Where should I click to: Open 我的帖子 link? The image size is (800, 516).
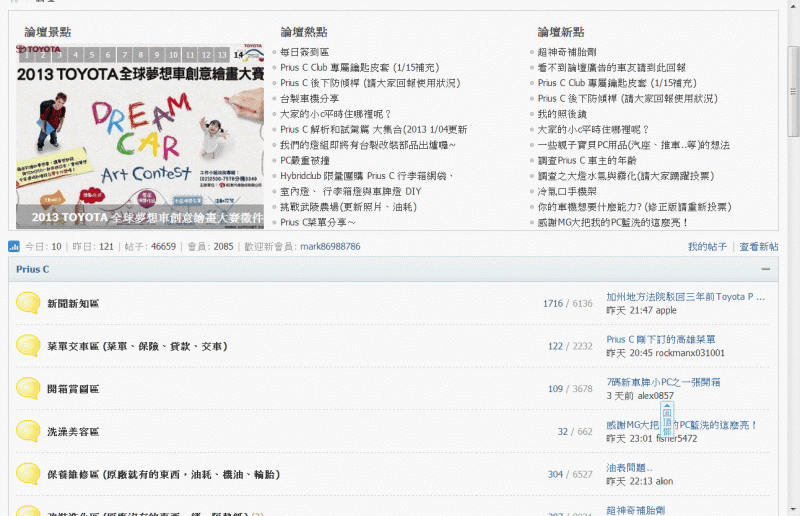pyautogui.click(x=707, y=247)
